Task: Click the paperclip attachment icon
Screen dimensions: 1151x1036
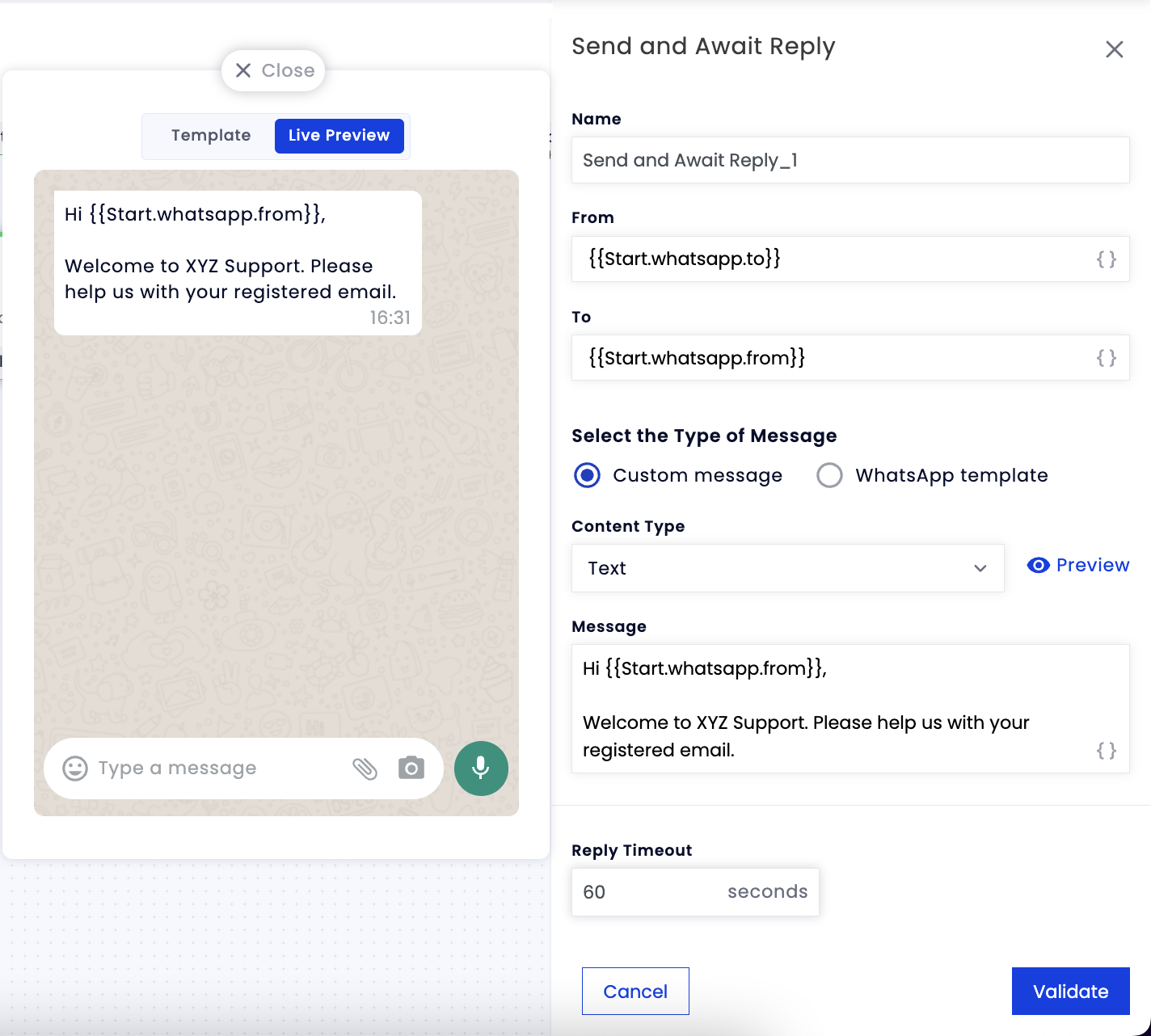Action: tap(365, 768)
